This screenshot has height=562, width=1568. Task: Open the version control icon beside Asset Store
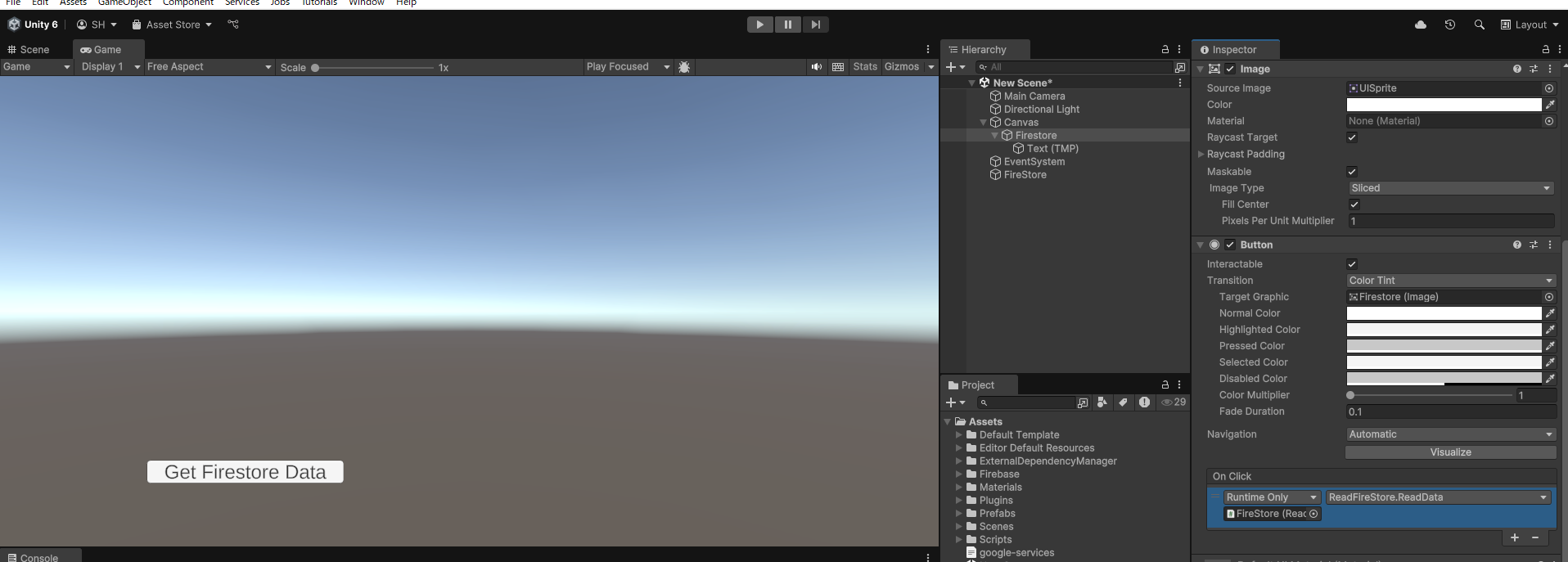pos(233,25)
